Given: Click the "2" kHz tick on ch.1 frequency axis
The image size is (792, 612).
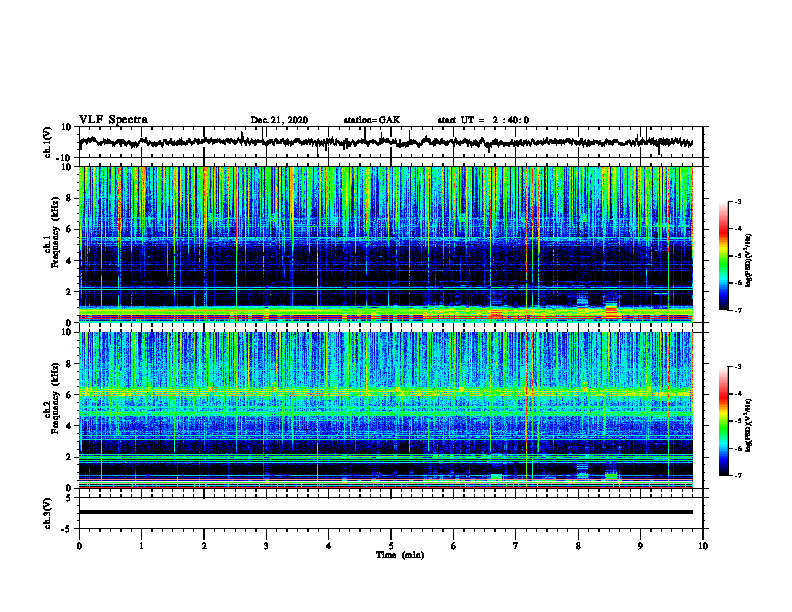Looking at the screenshot, I should [70, 292].
